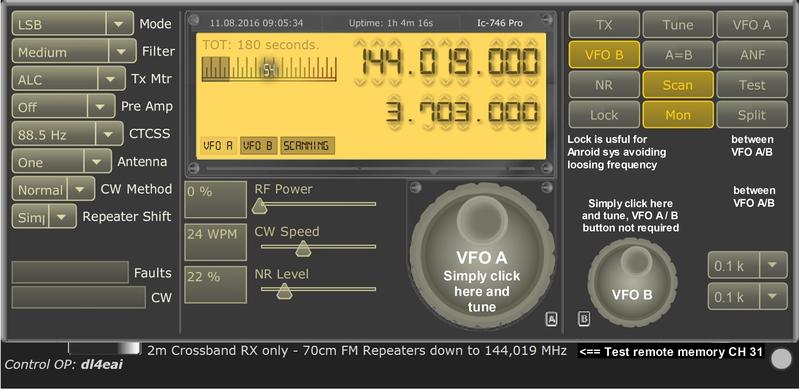799x390 pixels.
Task: Click the RF Power 0 % value box
Action: click(x=216, y=199)
